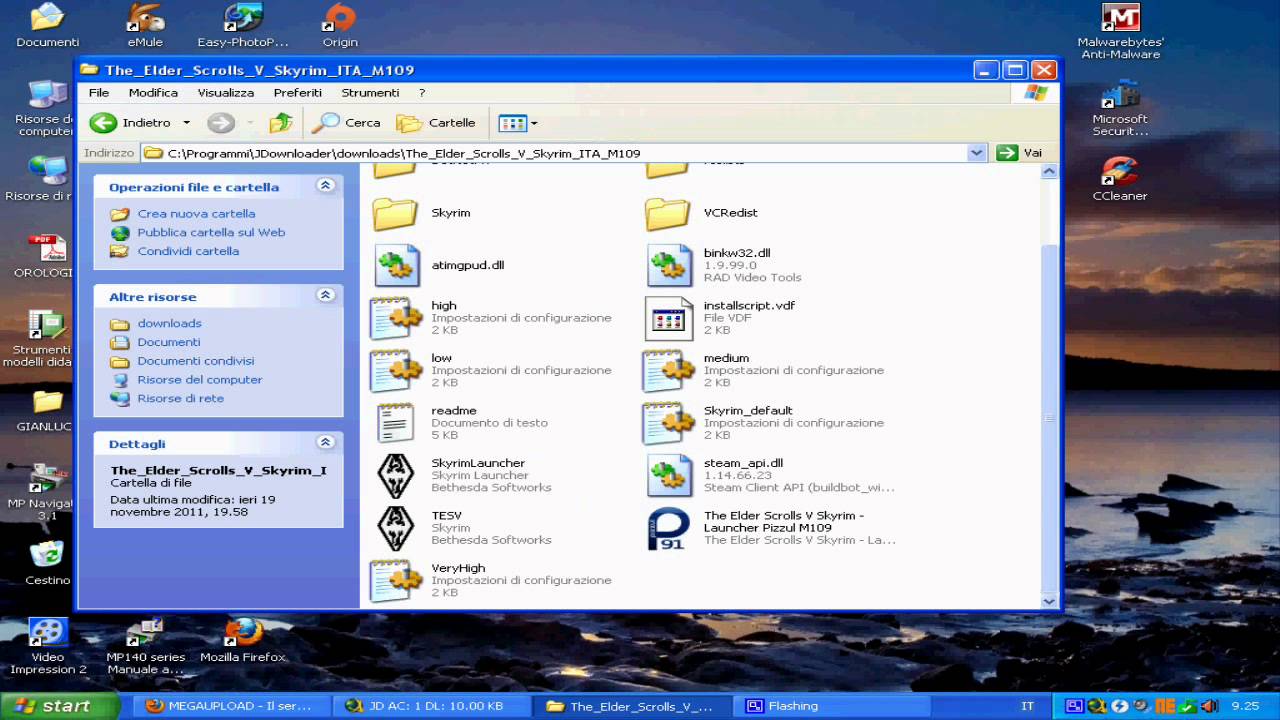Image resolution: width=1280 pixels, height=720 pixels.
Task: Select the binkw32.dll file icon
Action: click(668, 265)
